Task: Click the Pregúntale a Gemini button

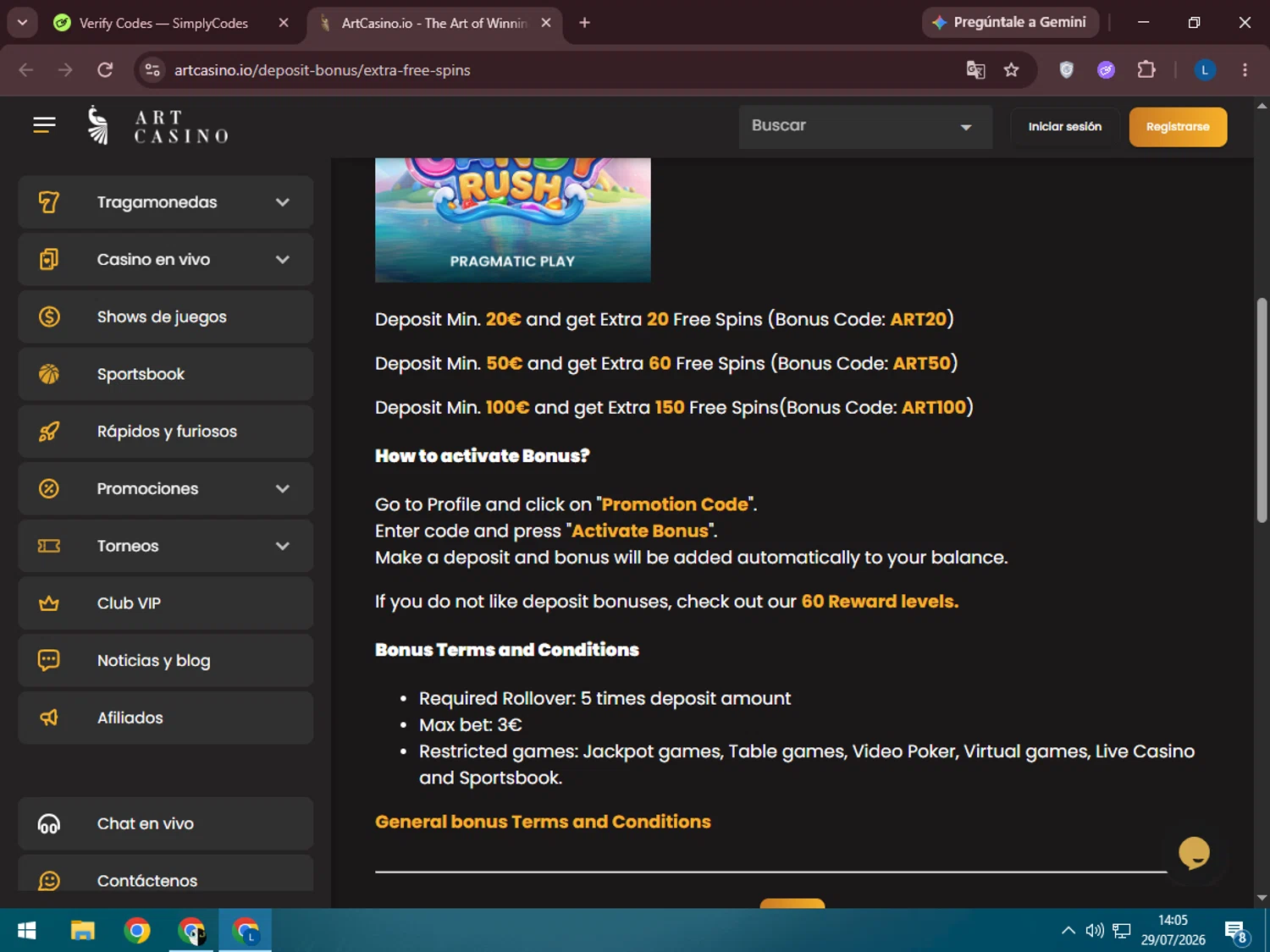Action: [x=1010, y=23]
